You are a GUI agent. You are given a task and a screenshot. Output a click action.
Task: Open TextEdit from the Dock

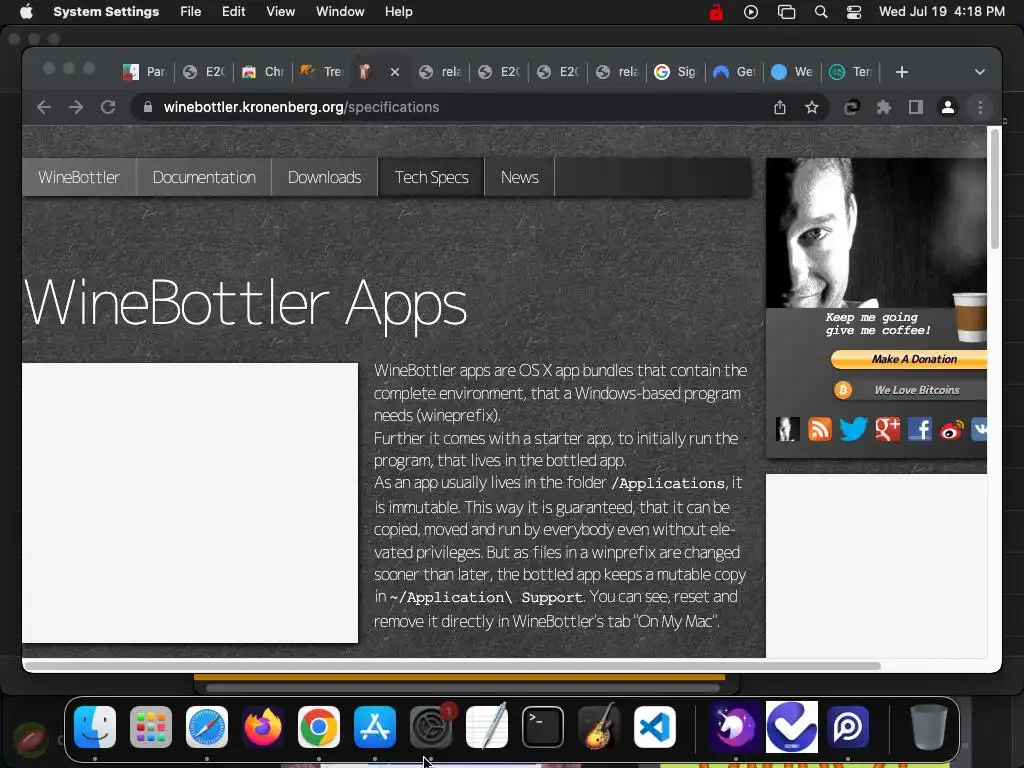click(x=487, y=726)
